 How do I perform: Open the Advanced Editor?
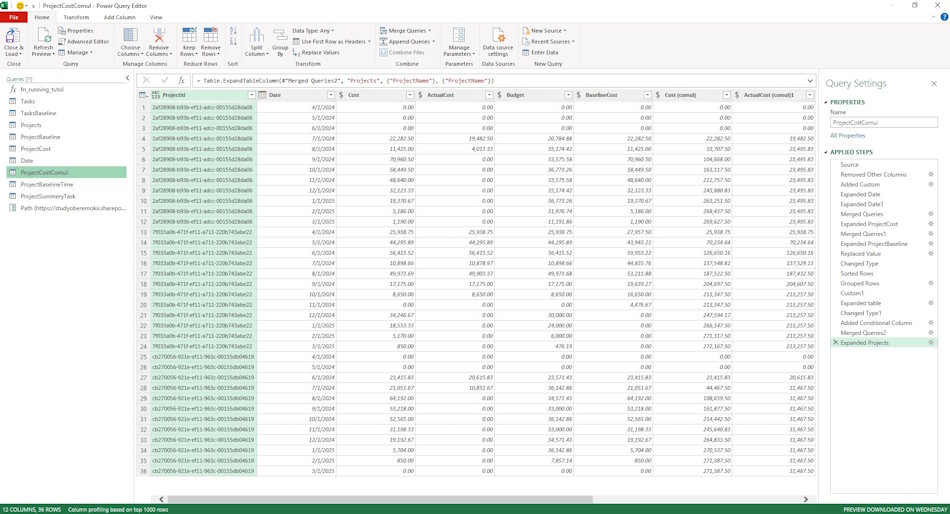pyautogui.click(x=84, y=42)
